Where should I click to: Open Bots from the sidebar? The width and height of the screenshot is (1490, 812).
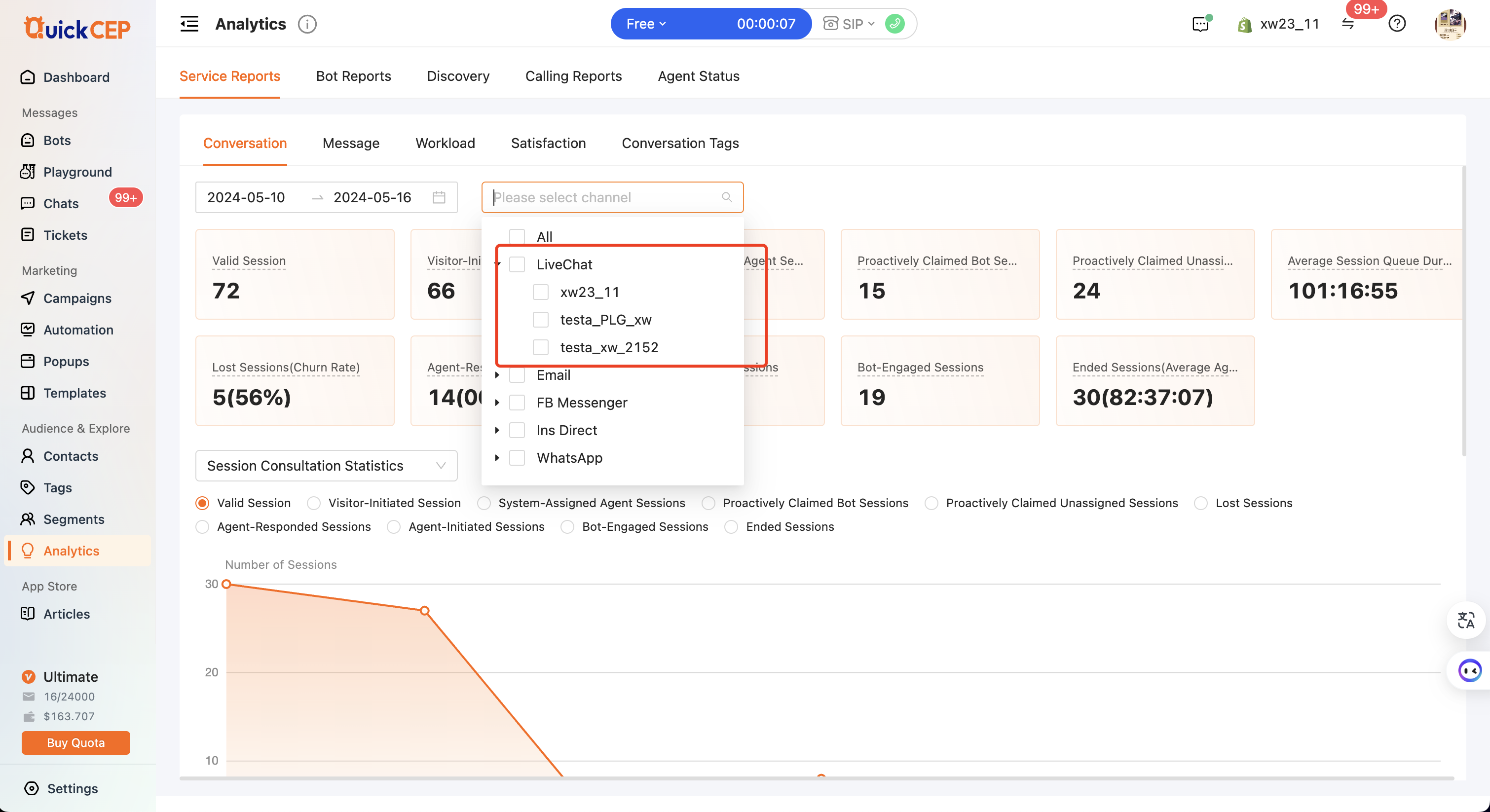click(57, 141)
